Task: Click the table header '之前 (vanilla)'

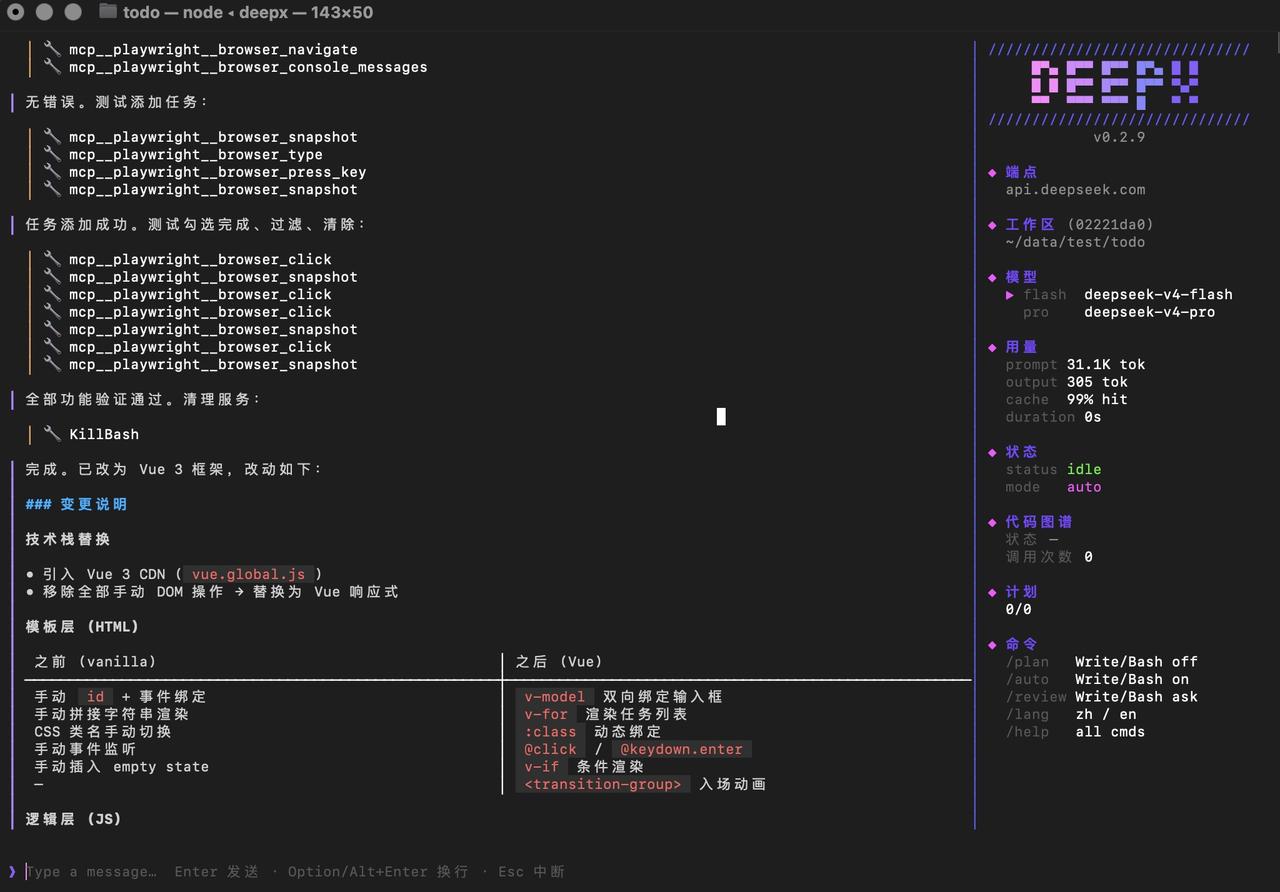Action: 95,662
